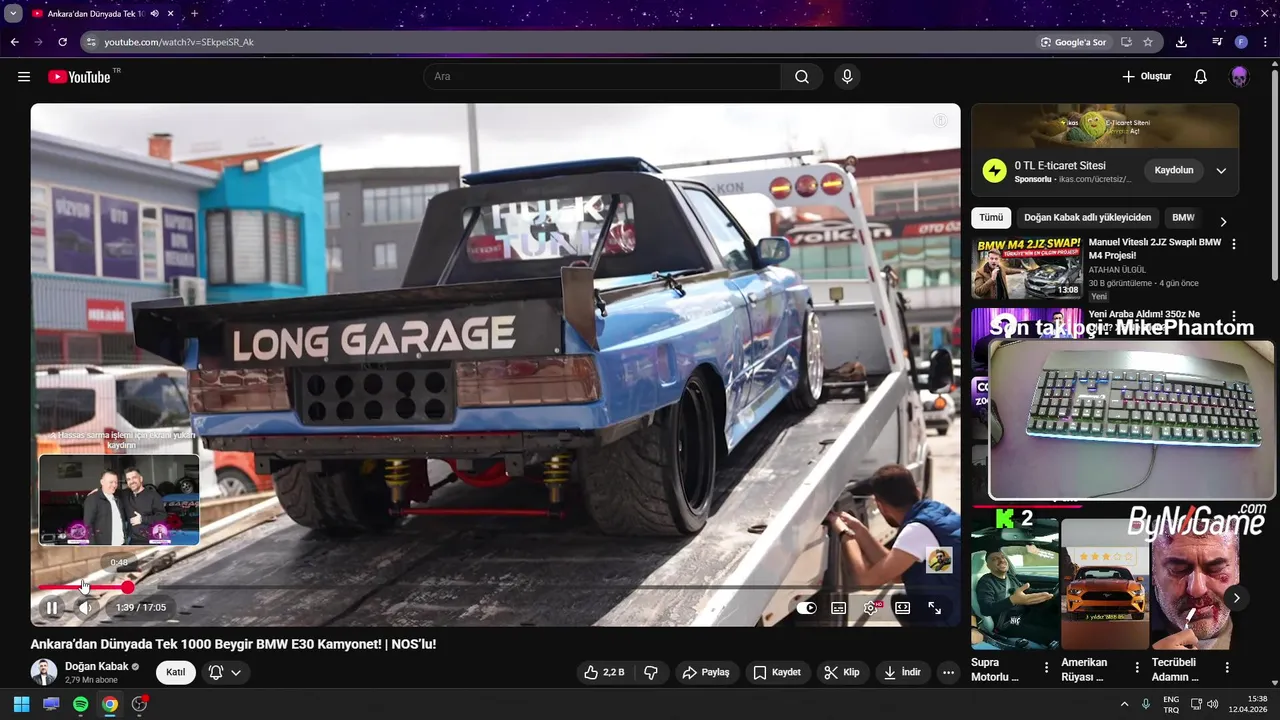
Task: Focus the Ara search field
Action: point(602,77)
